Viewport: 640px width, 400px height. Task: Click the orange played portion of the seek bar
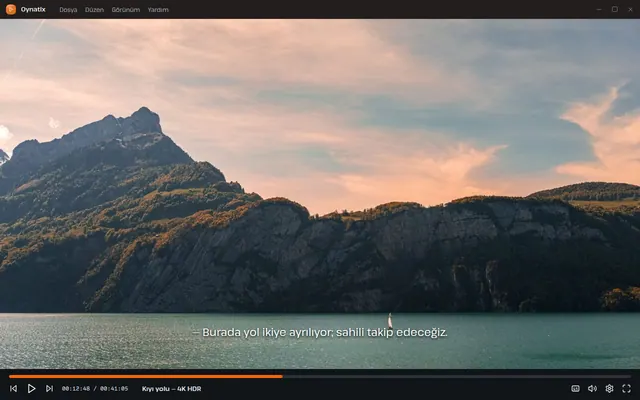146,376
